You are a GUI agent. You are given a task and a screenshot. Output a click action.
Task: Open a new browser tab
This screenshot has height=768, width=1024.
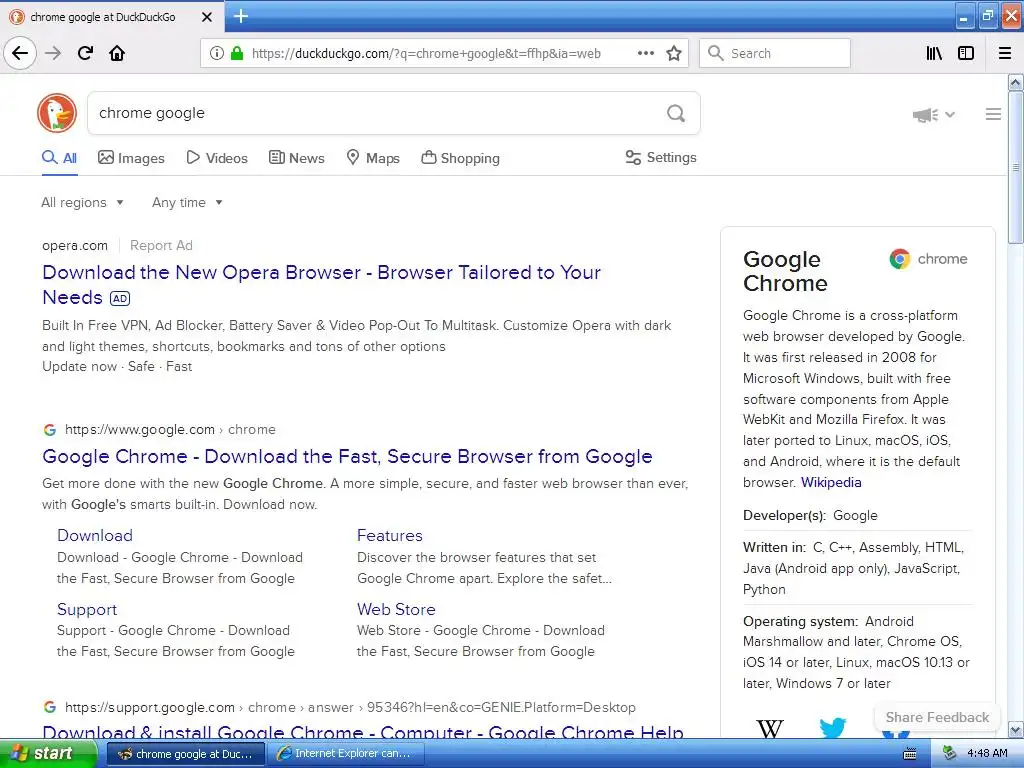[240, 16]
